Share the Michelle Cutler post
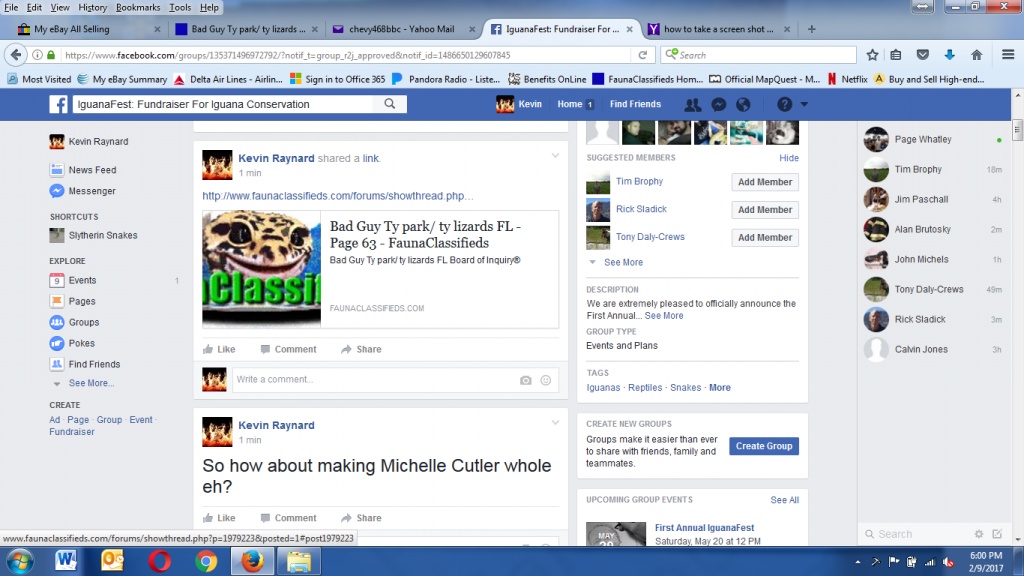The image size is (1024, 576). 361,518
